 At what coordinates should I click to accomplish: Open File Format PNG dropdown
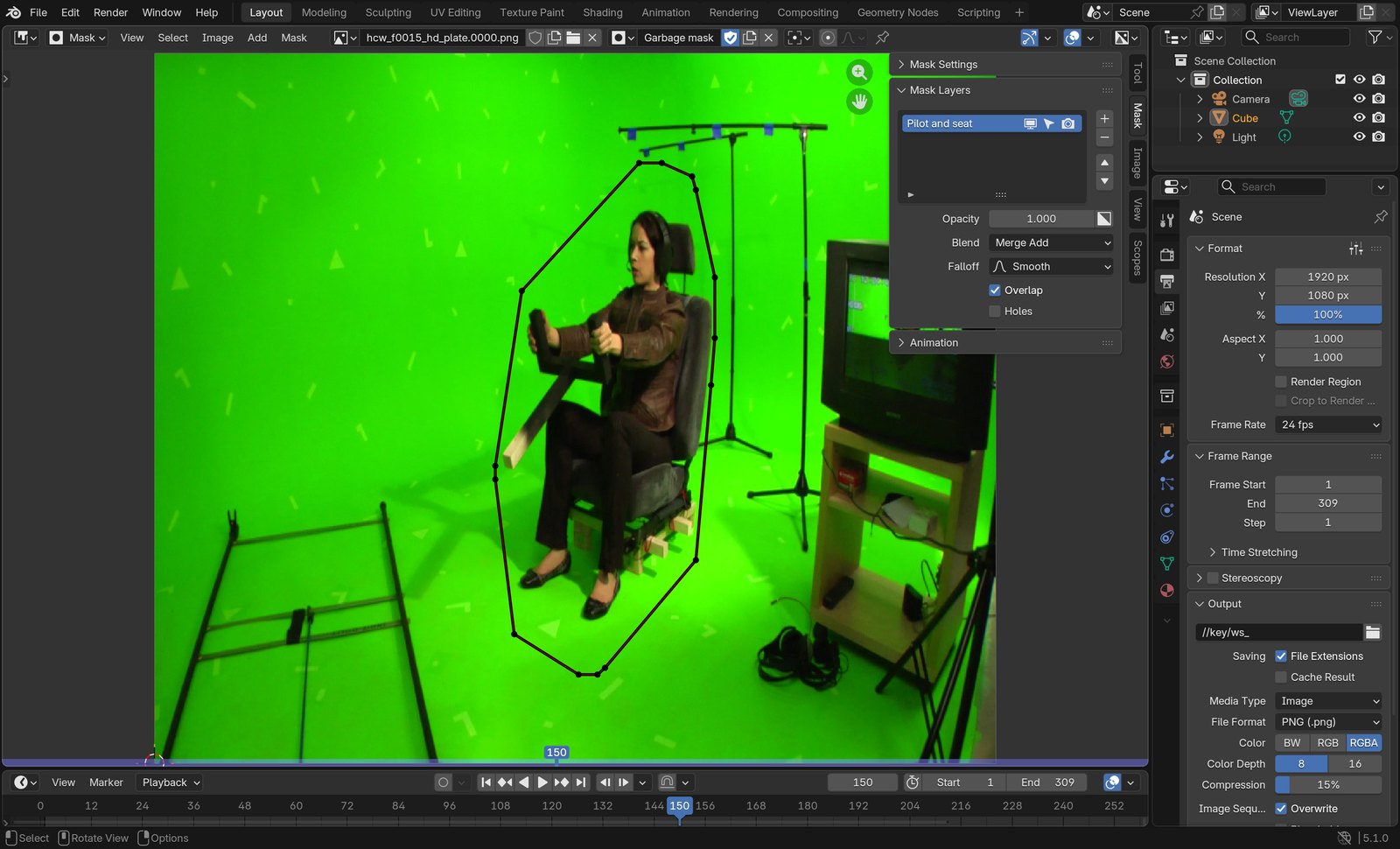pos(1328,722)
